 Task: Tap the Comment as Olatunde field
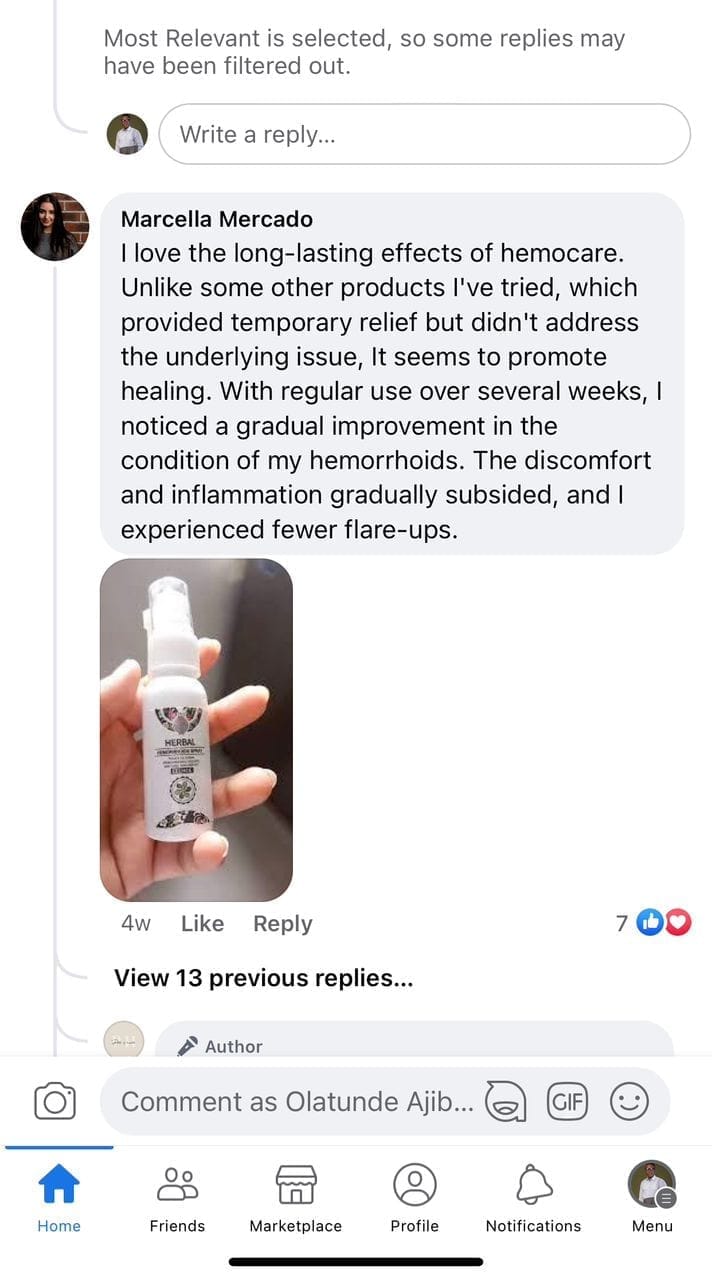tap(297, 1102)
